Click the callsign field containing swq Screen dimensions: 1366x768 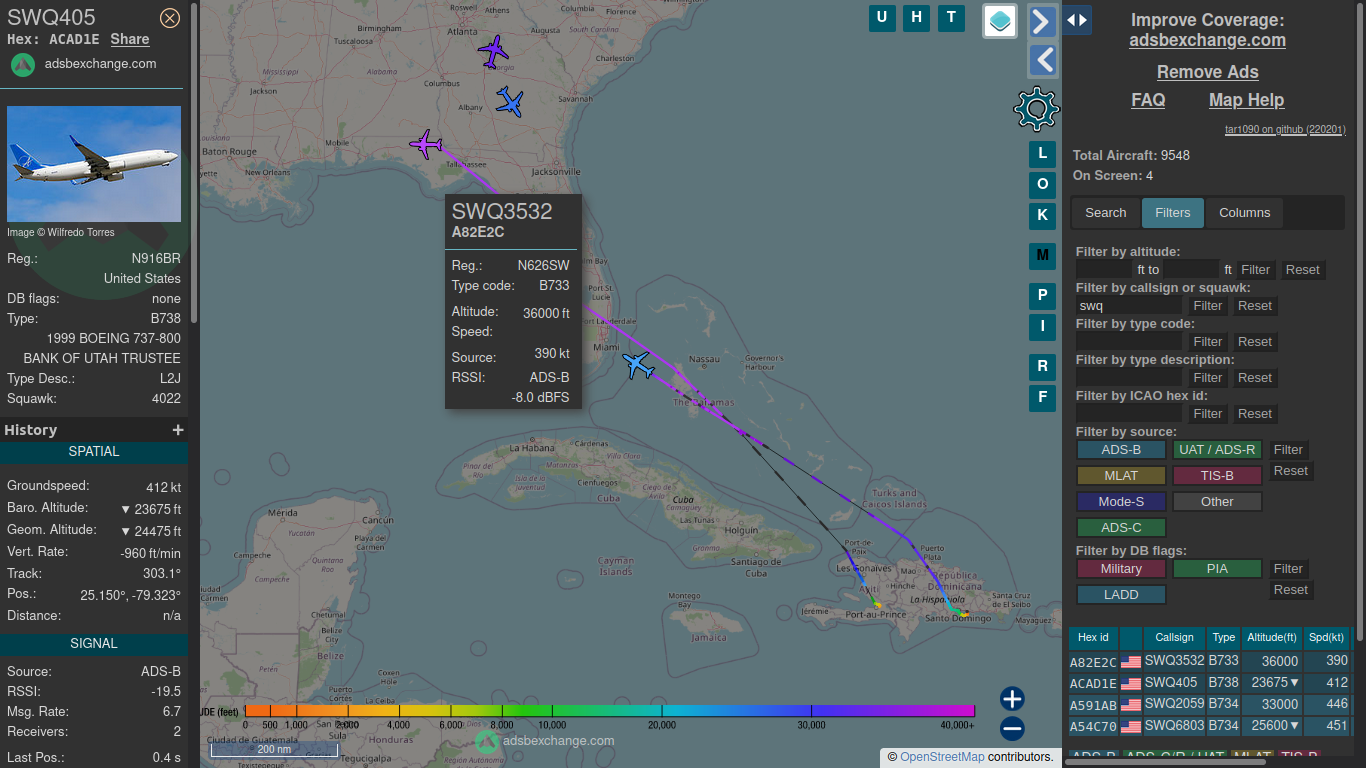click(x=1129, y=306)
